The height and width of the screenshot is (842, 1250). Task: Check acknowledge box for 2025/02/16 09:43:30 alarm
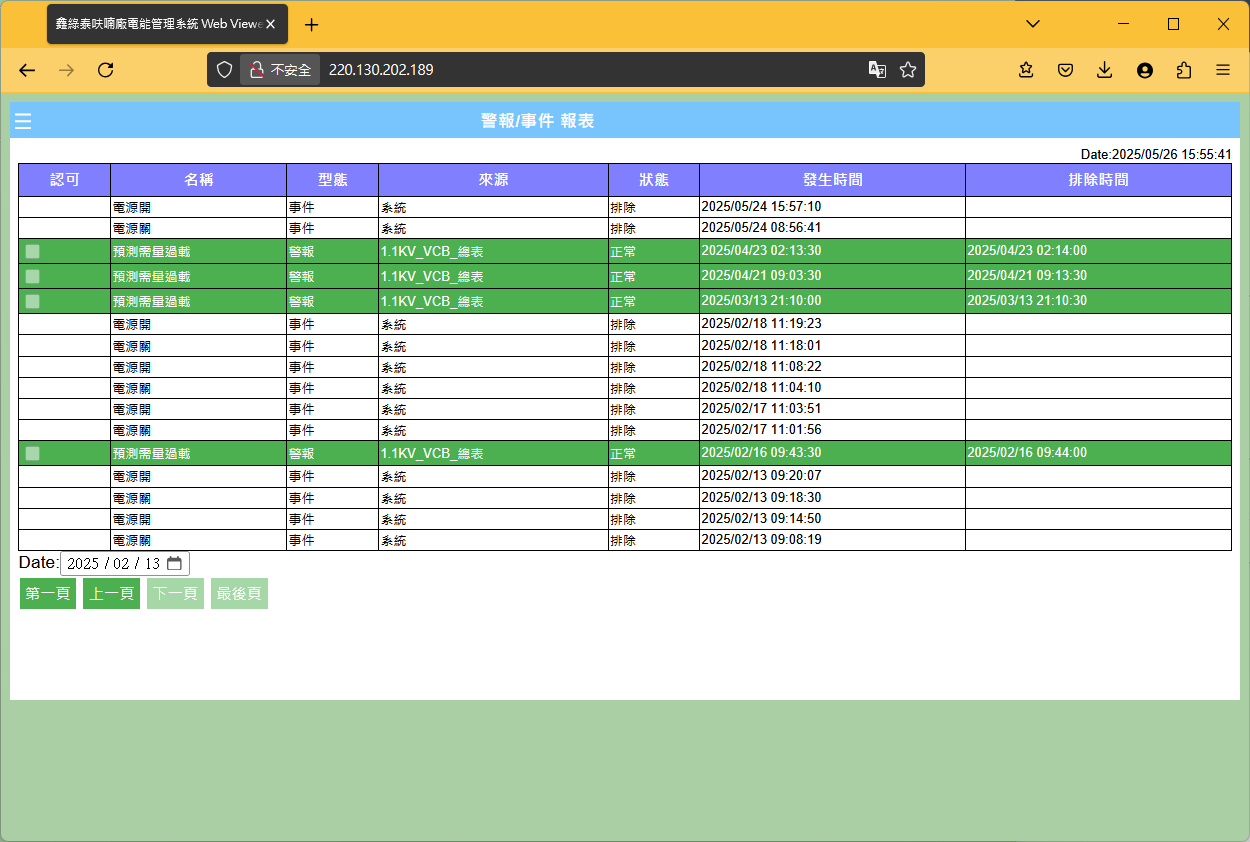pyautogui.click(x=33, y=453)
